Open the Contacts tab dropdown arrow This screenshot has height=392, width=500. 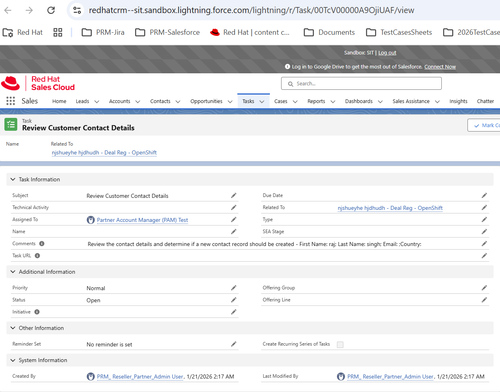click(x=178, y=102)
